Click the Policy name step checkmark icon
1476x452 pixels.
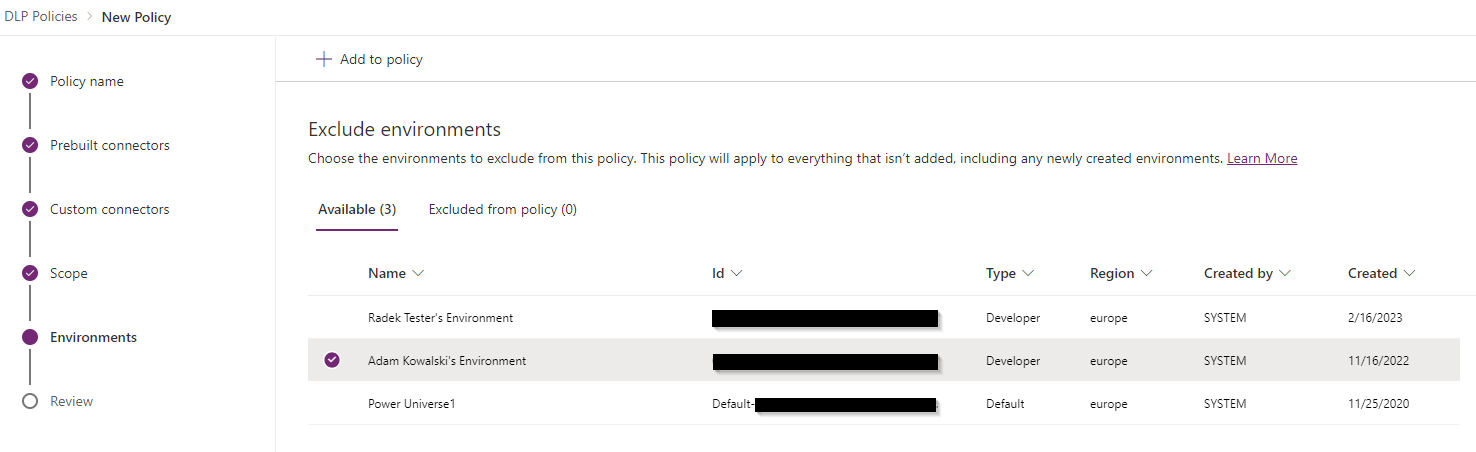coord(30,81)
